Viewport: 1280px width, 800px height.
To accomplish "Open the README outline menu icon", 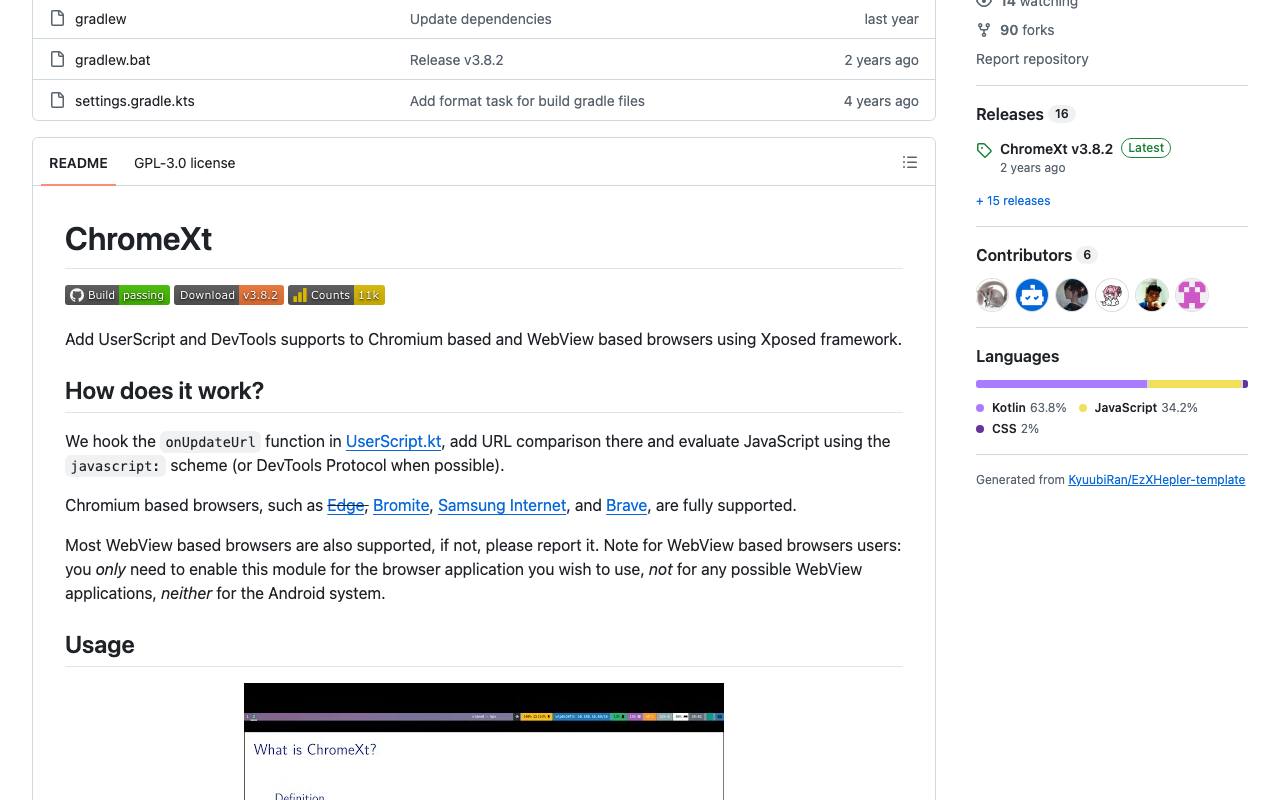I will [x=910, y=162].
